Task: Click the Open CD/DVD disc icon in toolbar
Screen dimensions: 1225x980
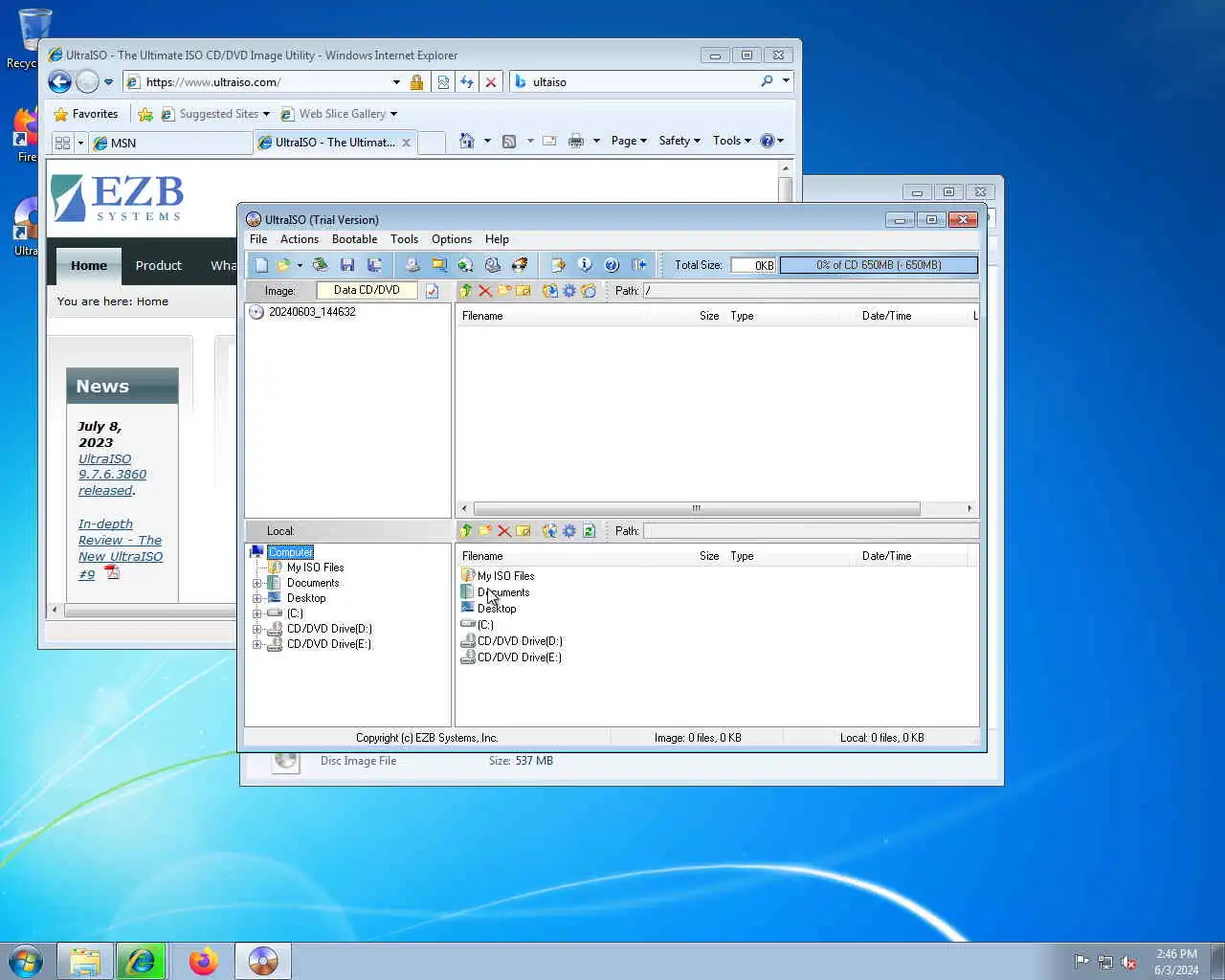Action: [321, 265]
